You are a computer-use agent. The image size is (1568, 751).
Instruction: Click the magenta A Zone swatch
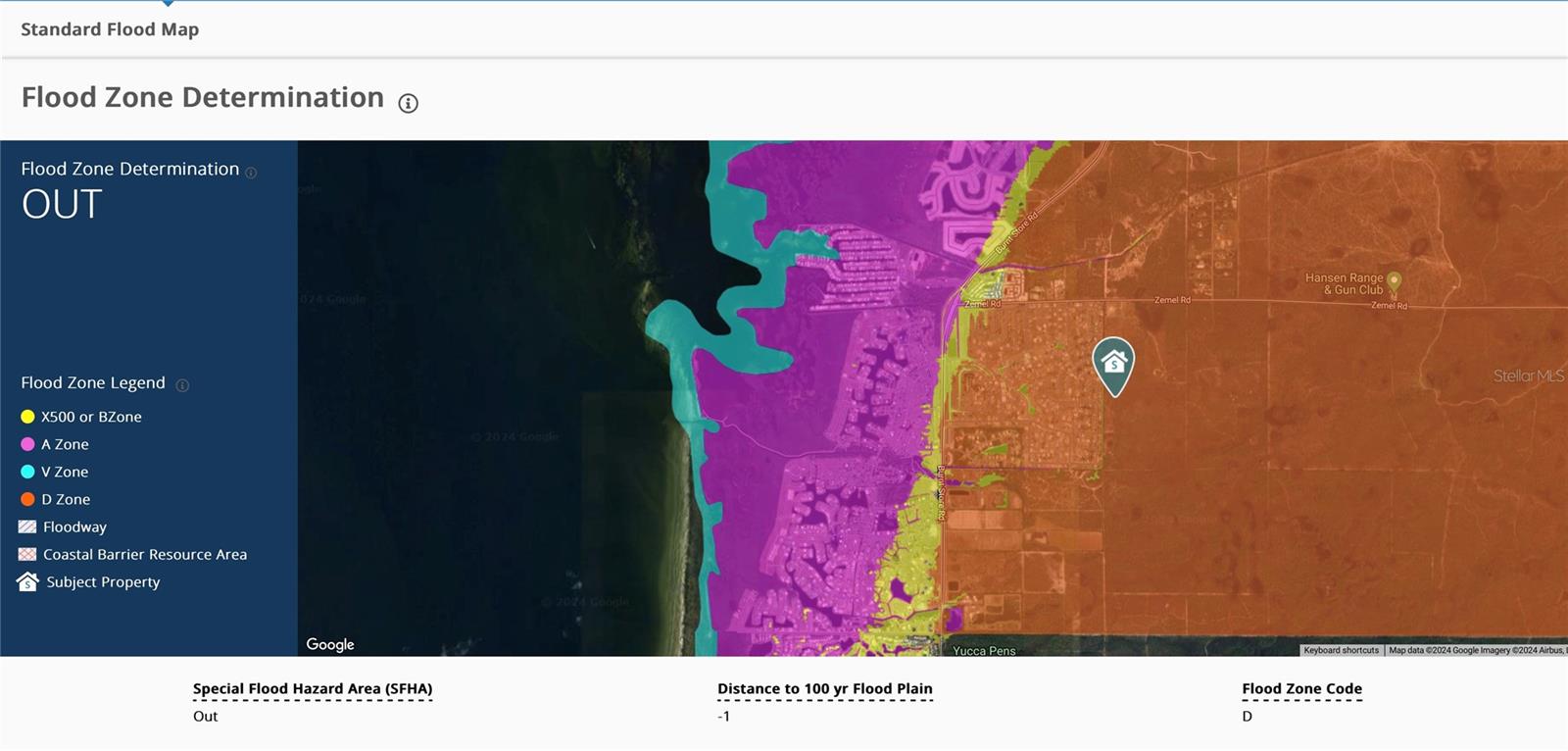point(27,444)
